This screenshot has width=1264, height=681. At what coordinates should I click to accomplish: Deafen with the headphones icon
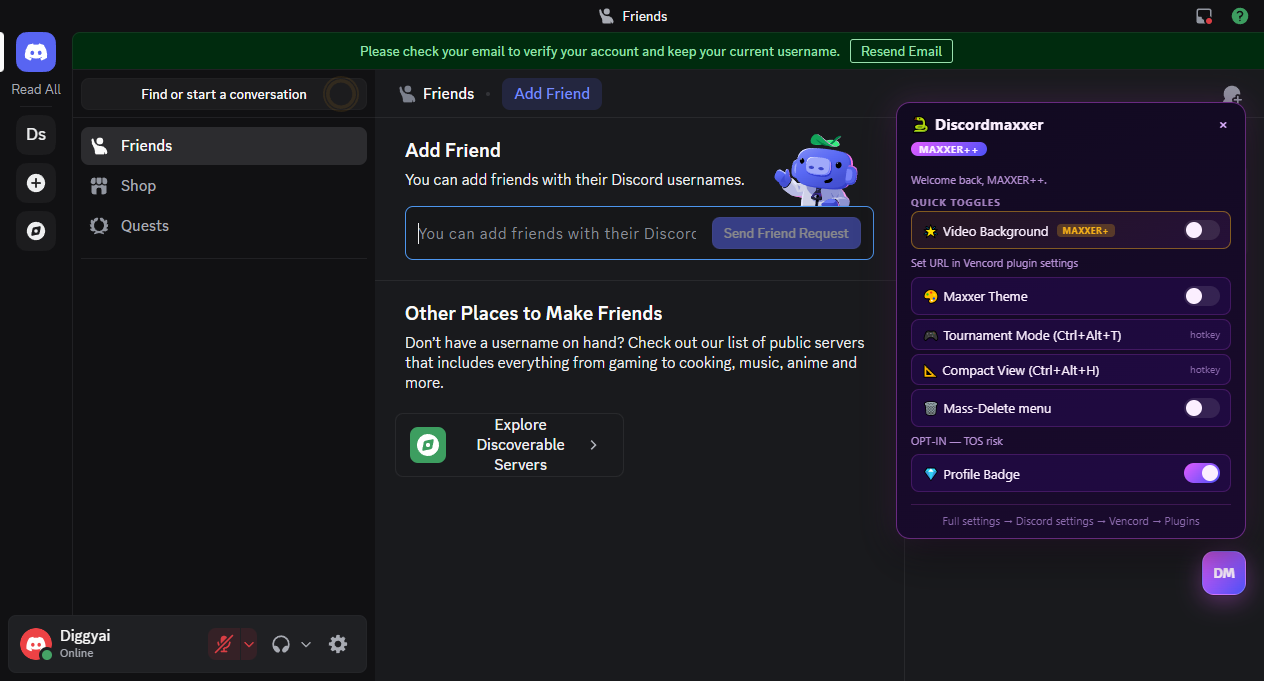(281, 644)
